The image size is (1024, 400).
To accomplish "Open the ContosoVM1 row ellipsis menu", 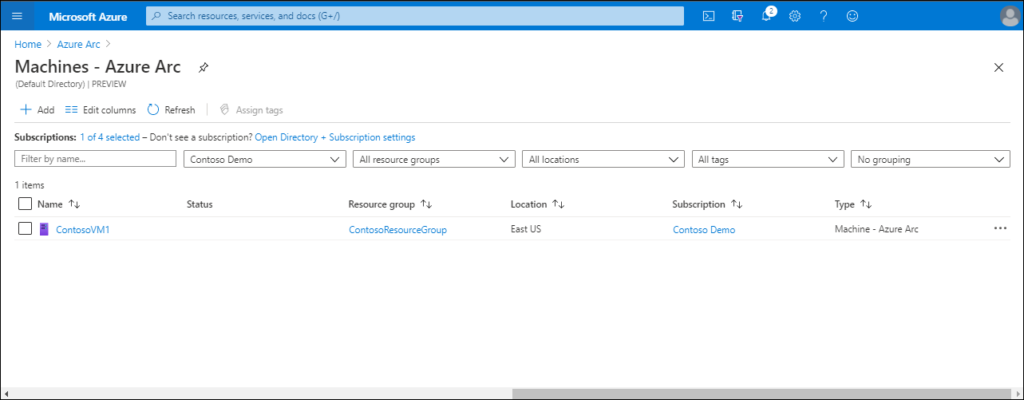I will [1000, 229].
